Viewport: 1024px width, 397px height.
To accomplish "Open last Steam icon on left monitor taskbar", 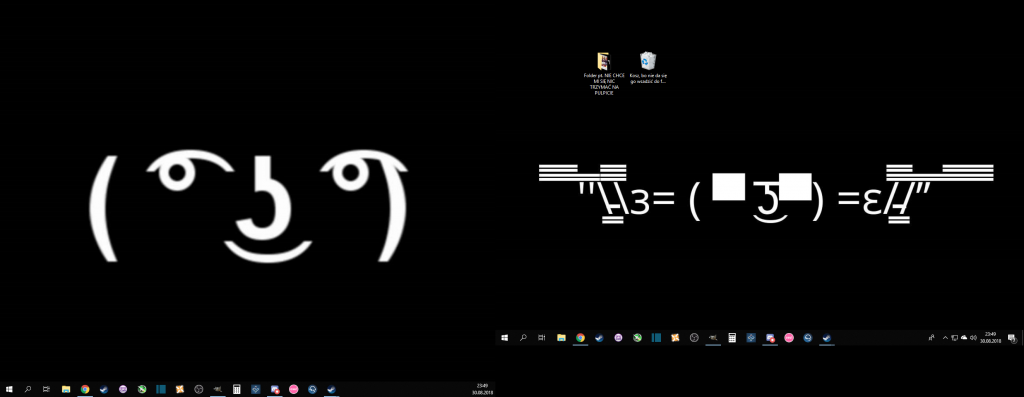I will [x=331, y=389].
